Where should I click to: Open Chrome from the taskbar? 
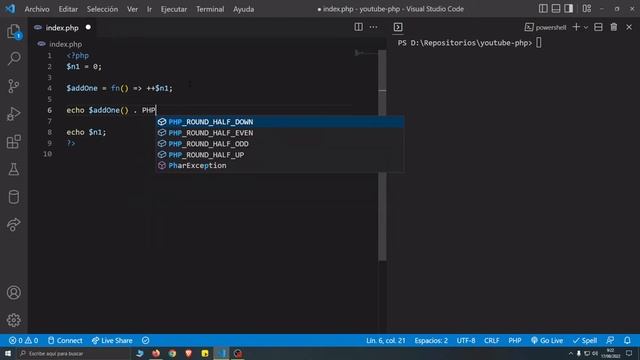pyautogui.click(x=172, y=353)
